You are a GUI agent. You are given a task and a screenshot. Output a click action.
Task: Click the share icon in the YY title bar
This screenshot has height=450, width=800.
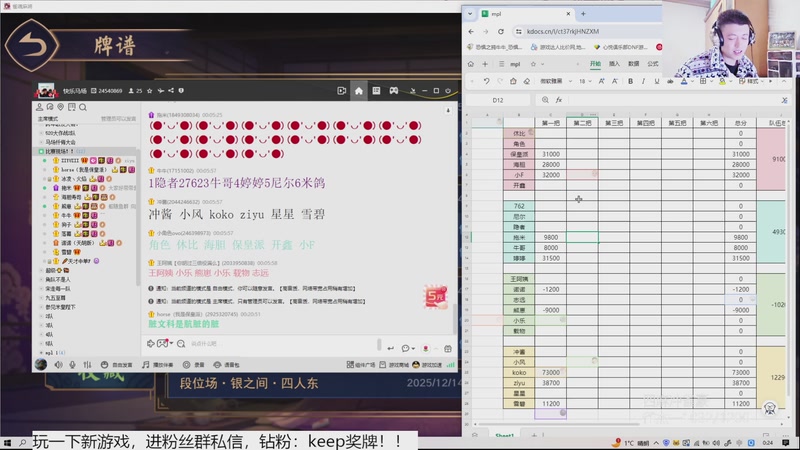pos(171,91)
